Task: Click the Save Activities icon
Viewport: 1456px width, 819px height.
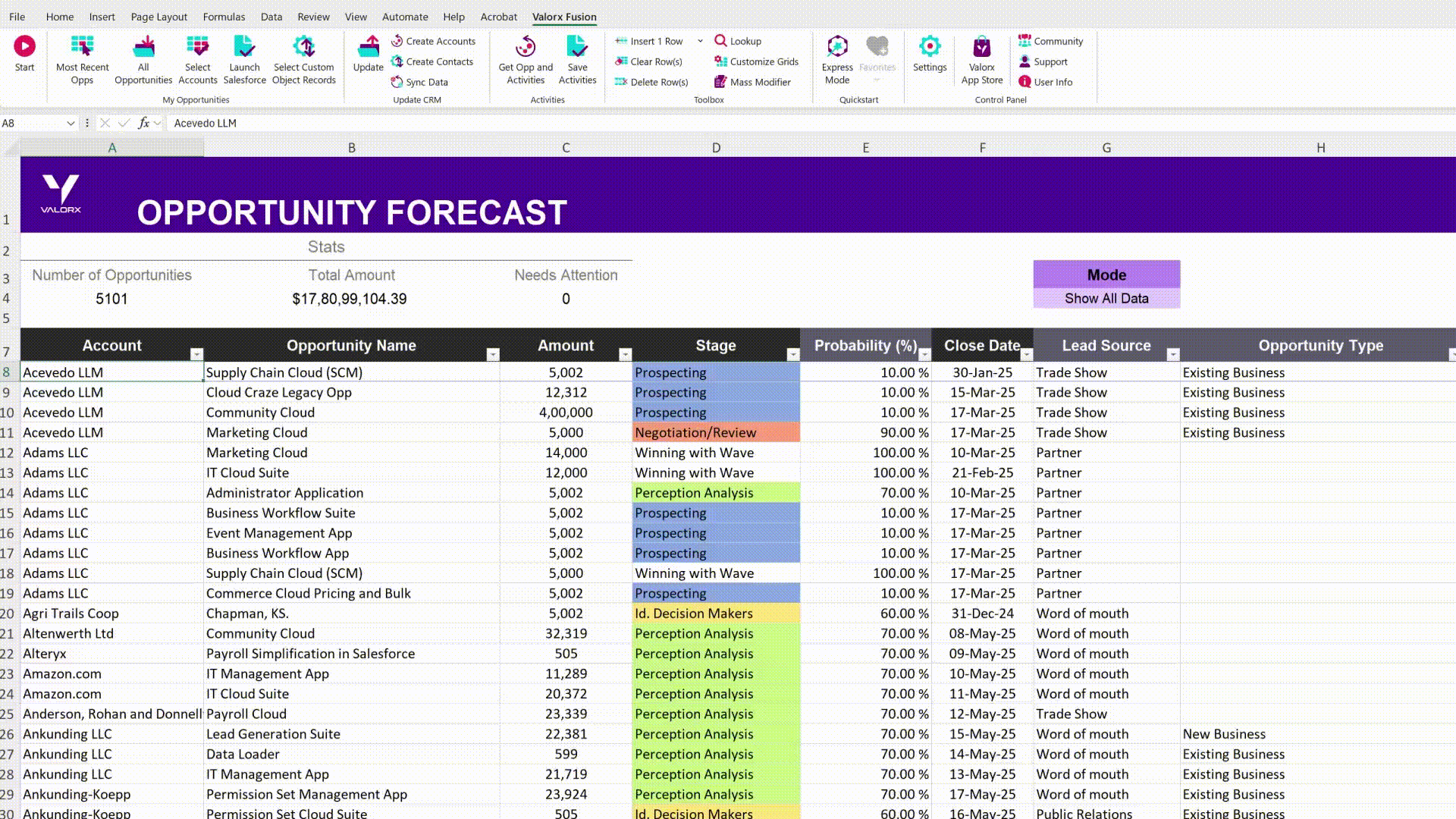Action: pyautogui.click(x=577, y=47)
